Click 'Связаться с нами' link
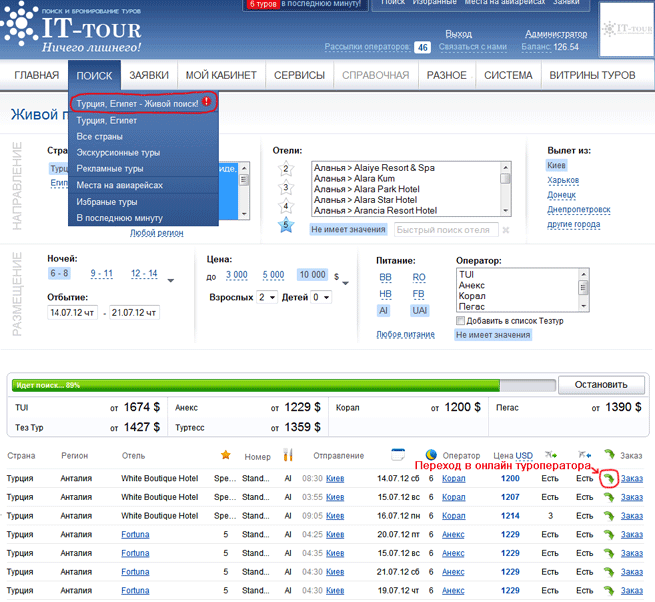Image resolution: width=655 pixels, height=602 pixels. 472,47
